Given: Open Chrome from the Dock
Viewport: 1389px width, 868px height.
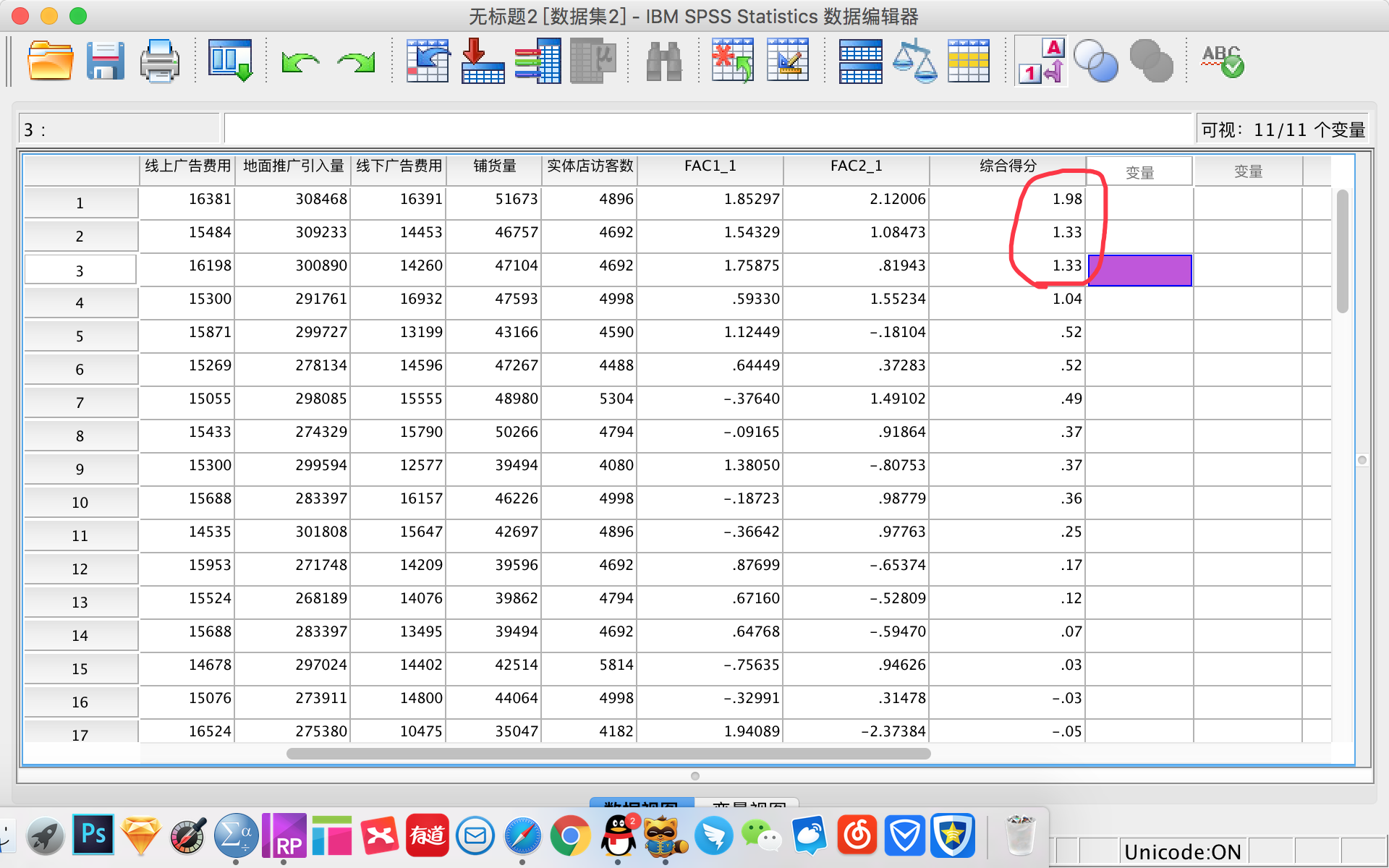Looking at the screenshot, I should point(570,836).
